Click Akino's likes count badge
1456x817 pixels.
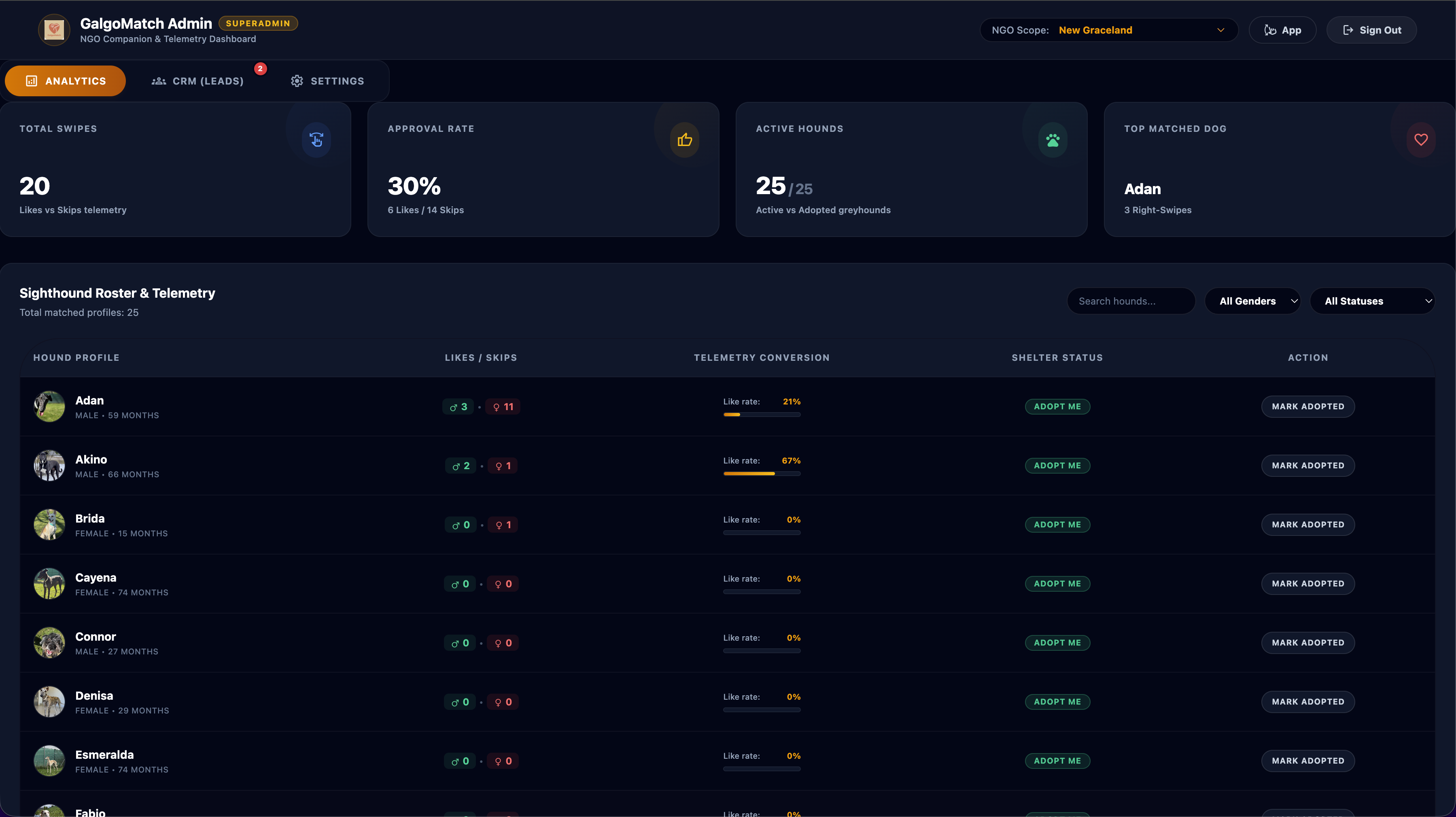point(460,466)
